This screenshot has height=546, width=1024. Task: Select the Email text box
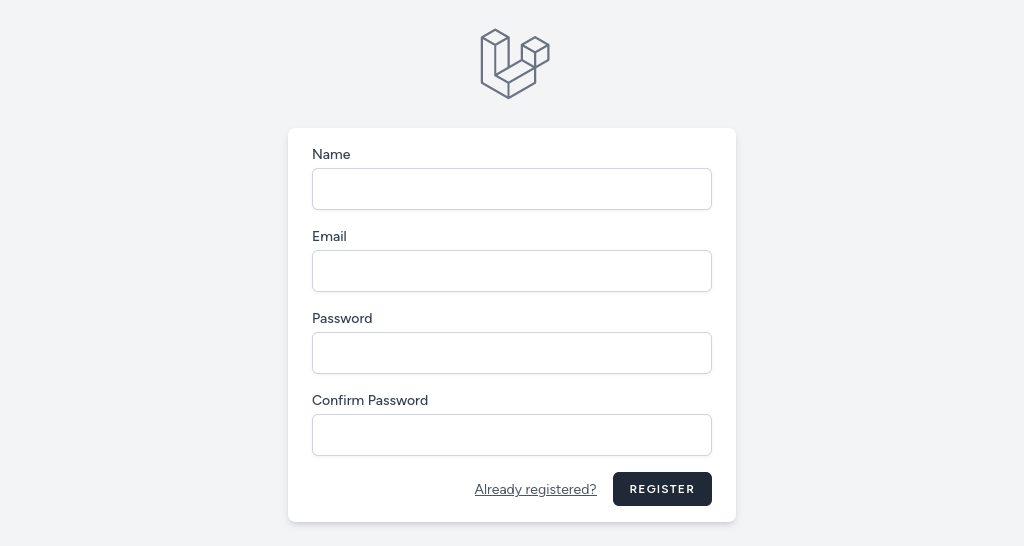pos(511,271)
